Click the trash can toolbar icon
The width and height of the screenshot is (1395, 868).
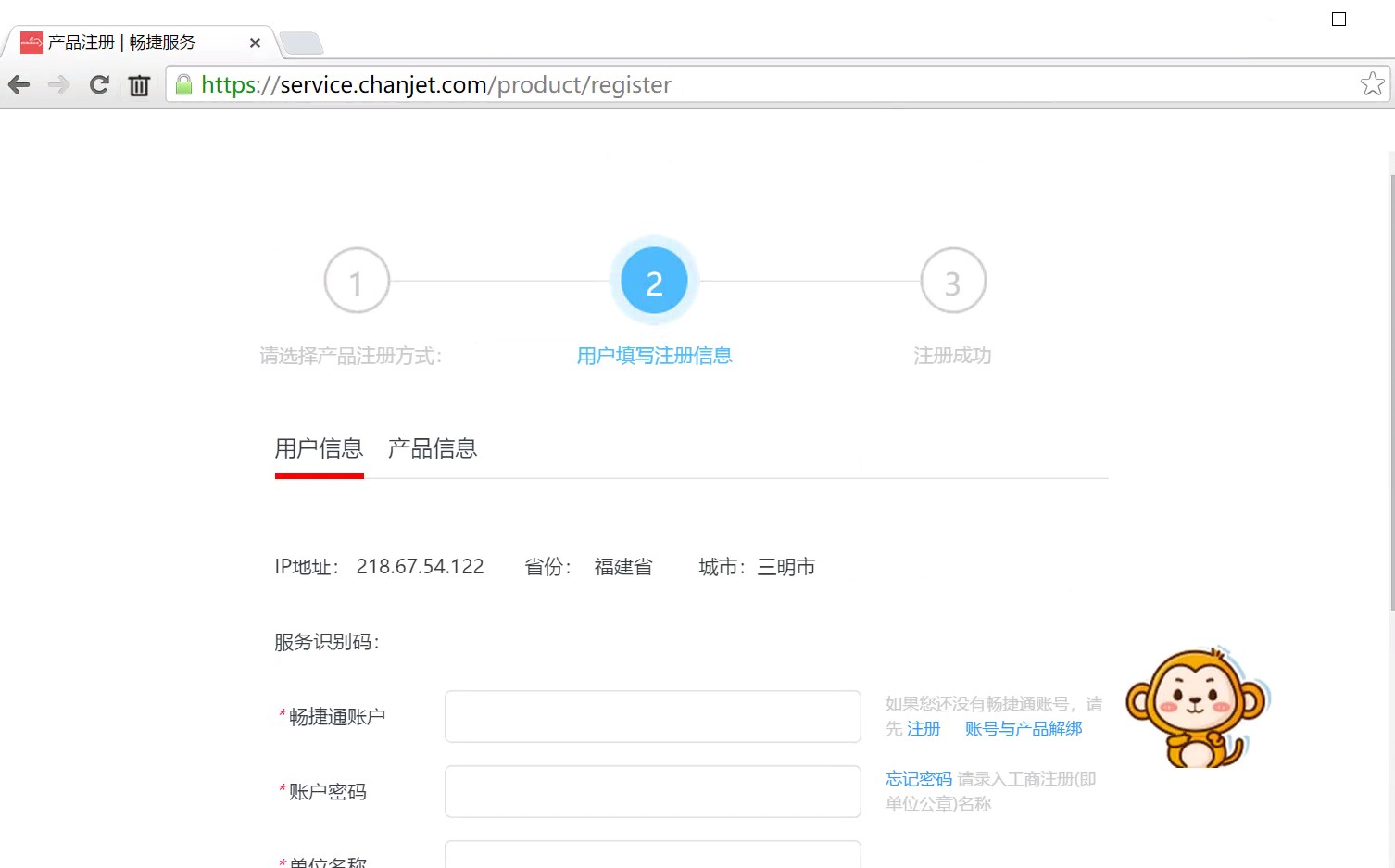(x=139, y=85)
